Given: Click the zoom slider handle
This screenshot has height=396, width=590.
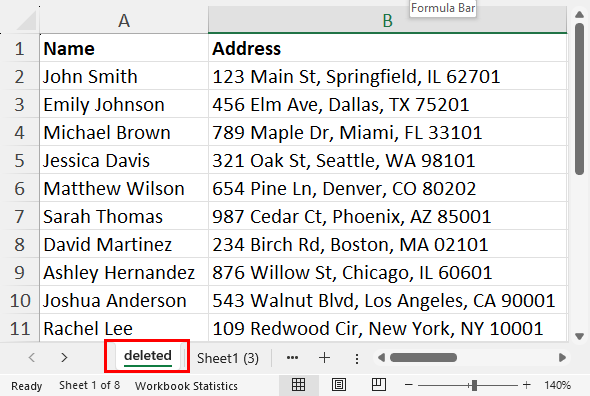Looking at the screenshot, I should (474, 385).
